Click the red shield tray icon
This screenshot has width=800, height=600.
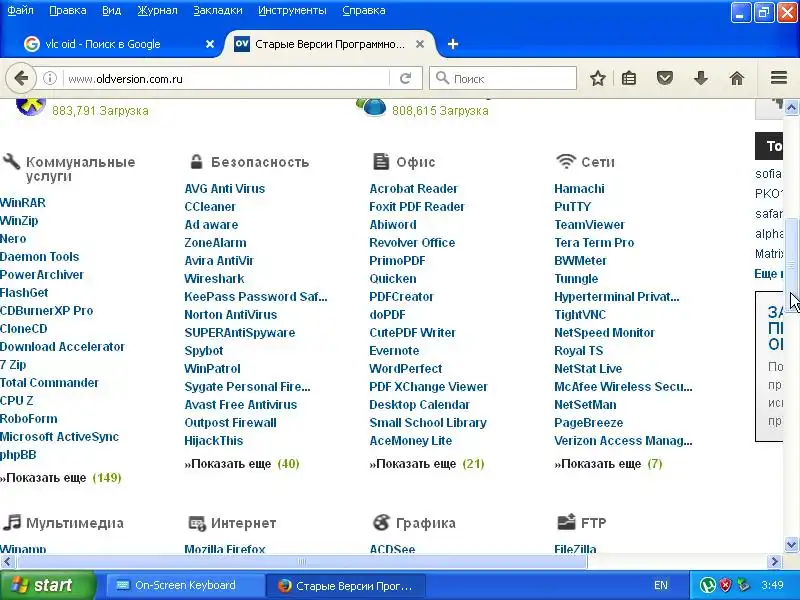click(x=725, y=585)
